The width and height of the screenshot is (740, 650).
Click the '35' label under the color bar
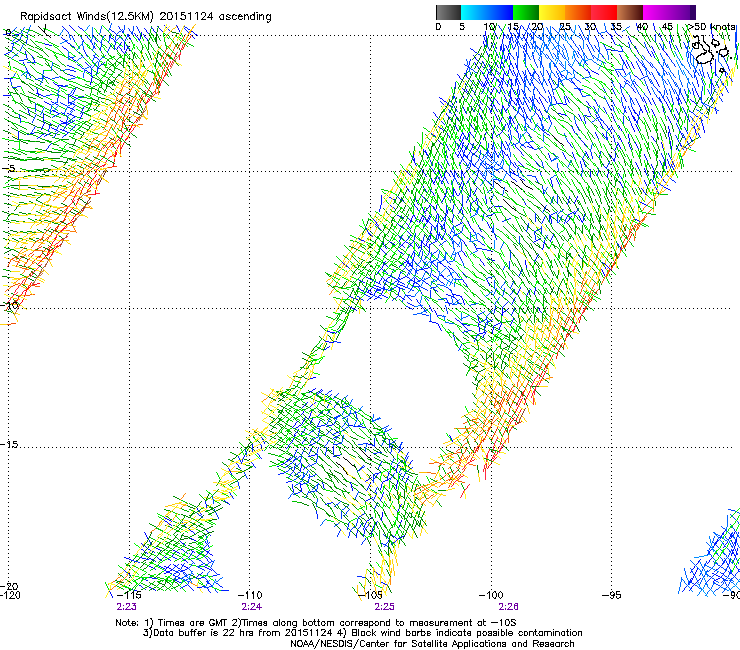[616, 27]
